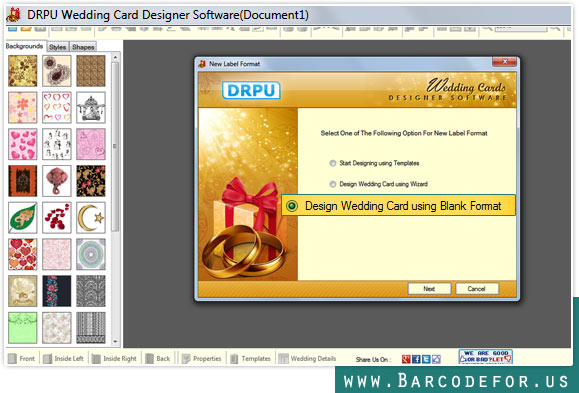Select the crescent moon and star background

(91, 218)
